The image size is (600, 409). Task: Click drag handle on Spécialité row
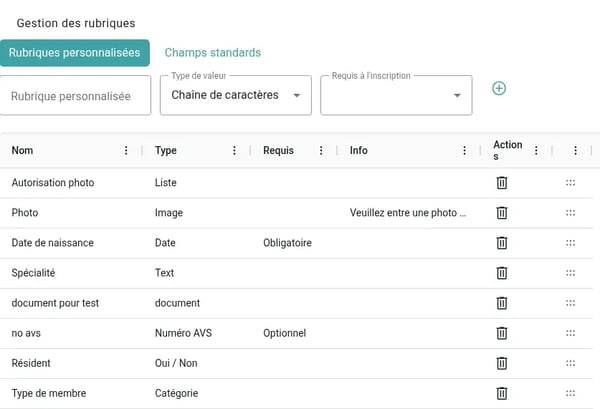tap(570, 273)
